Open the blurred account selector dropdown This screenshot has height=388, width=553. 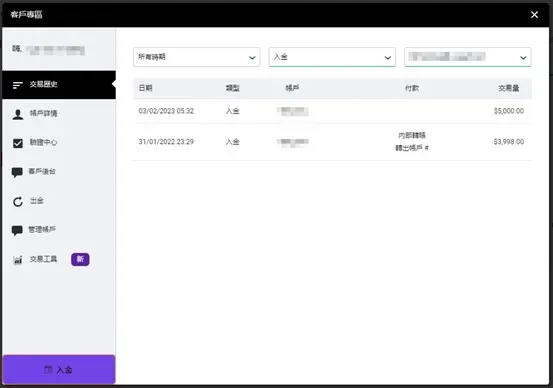pos(468,57)
